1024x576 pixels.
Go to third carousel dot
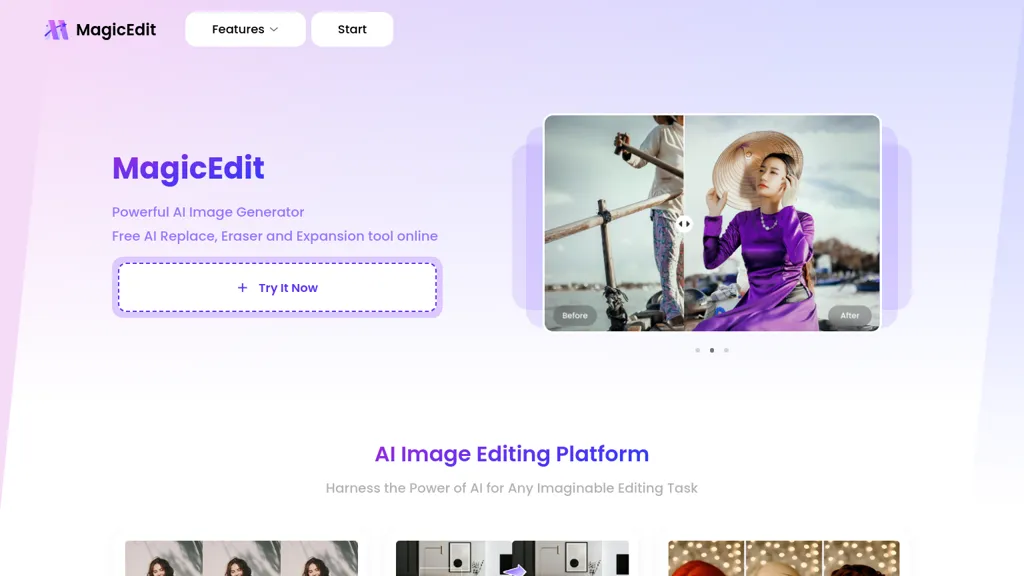pyautogui.click(x=726, y=351)
